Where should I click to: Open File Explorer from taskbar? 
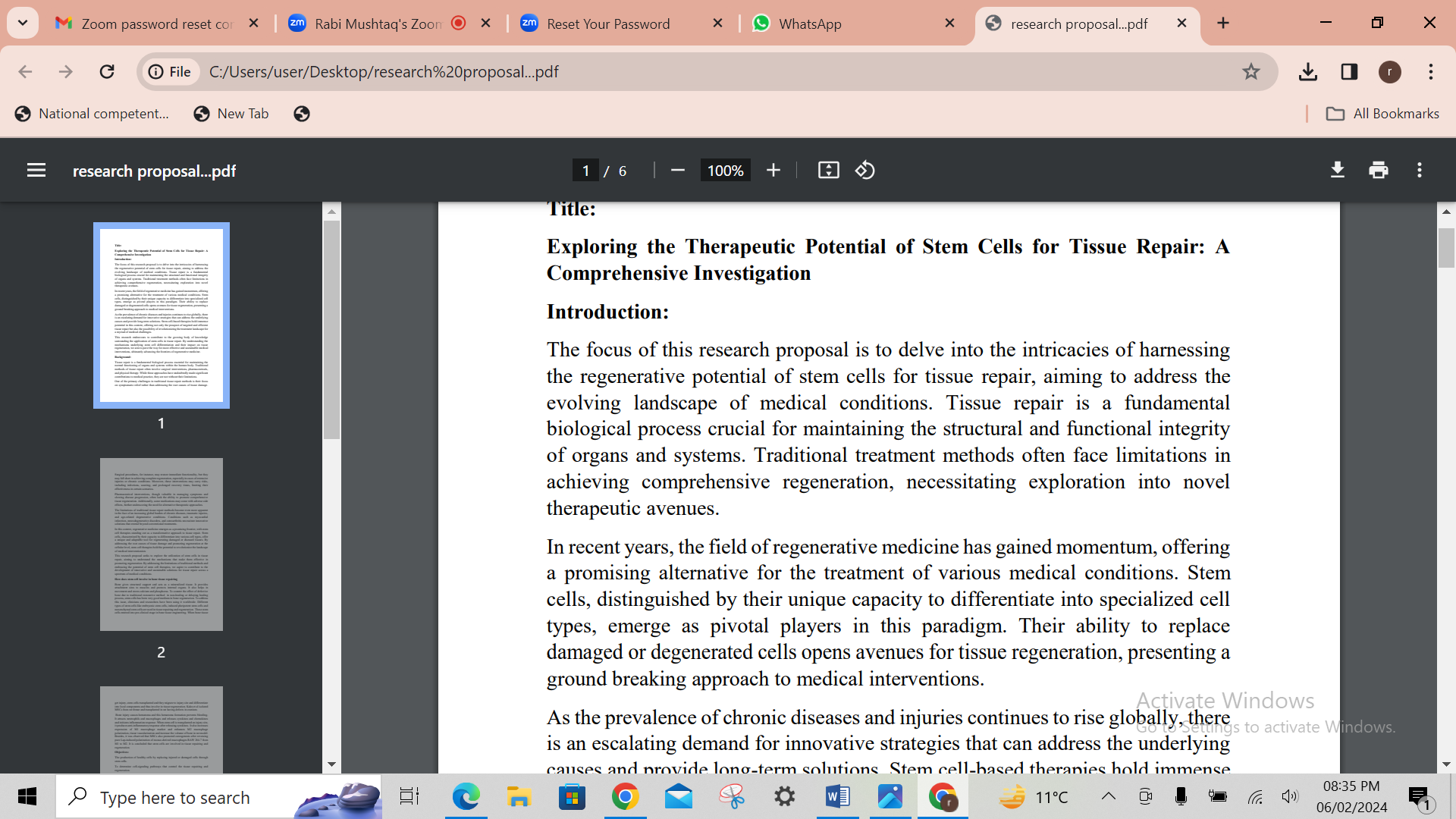[x=519, y=797]
